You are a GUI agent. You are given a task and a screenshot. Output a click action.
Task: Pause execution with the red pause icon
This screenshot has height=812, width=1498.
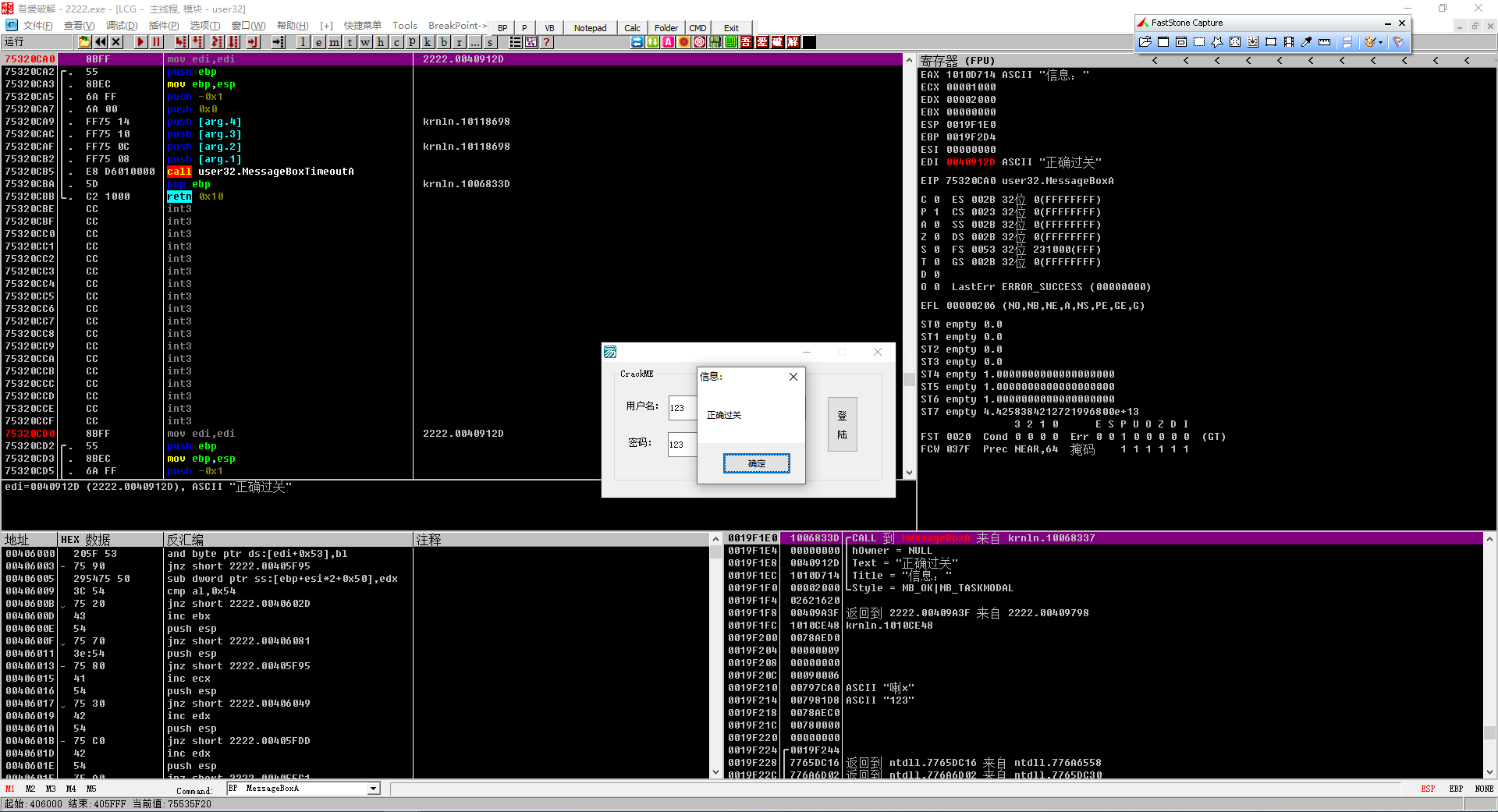coord(156,42)
